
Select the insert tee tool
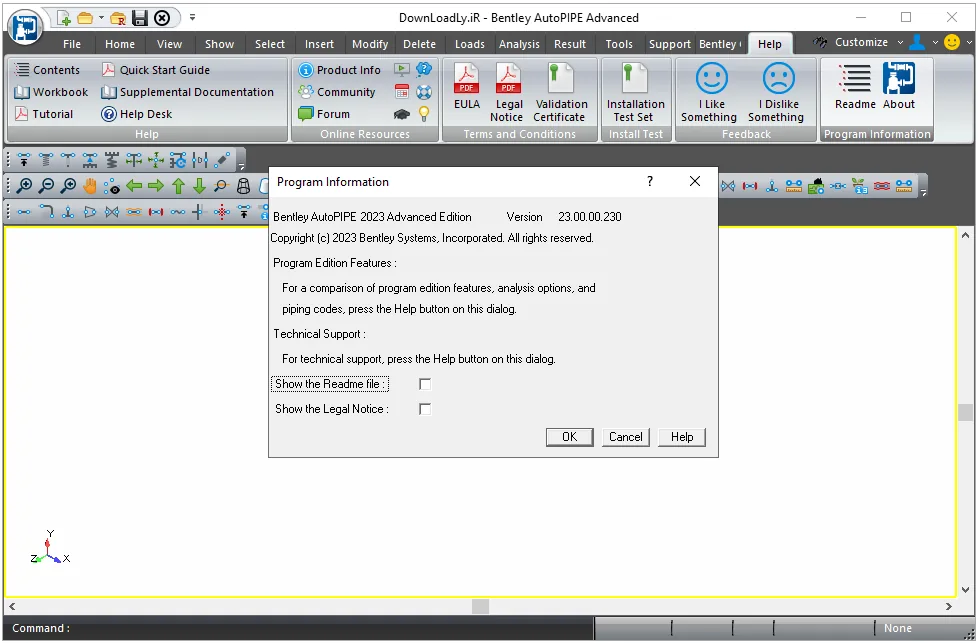click(x=68, y=212)
